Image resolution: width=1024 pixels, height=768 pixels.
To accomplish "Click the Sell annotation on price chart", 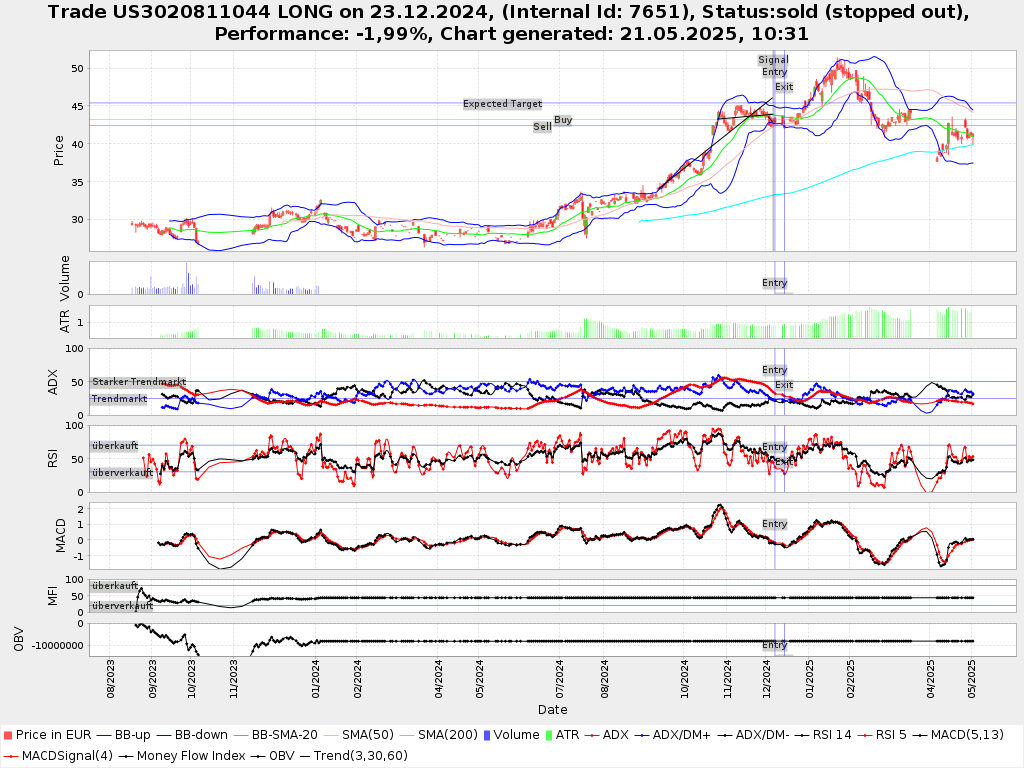I will (x=542, y=127).
